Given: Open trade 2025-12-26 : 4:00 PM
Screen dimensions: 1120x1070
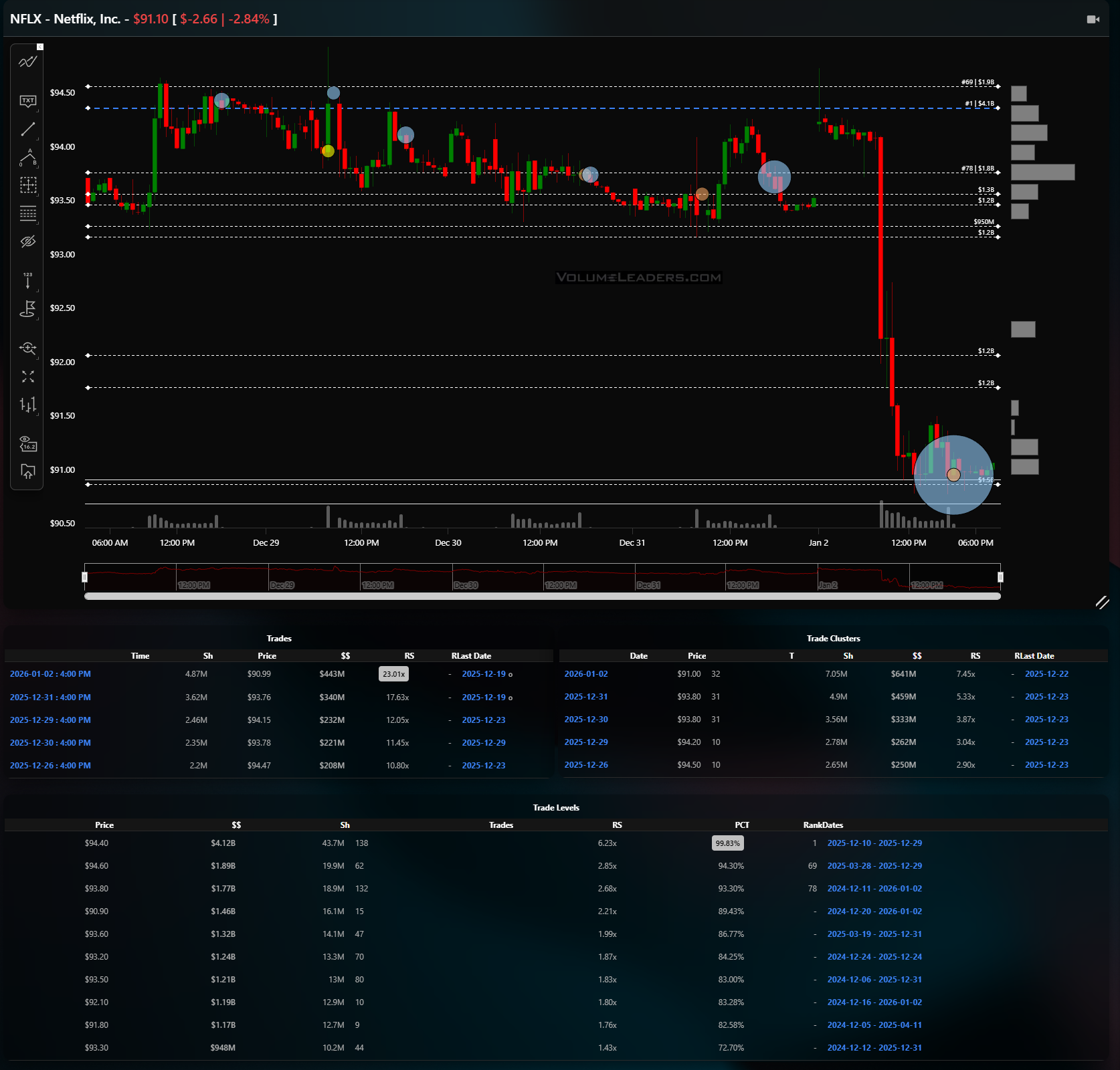Looking at the screenshot, I should click(x=50, y=766).
